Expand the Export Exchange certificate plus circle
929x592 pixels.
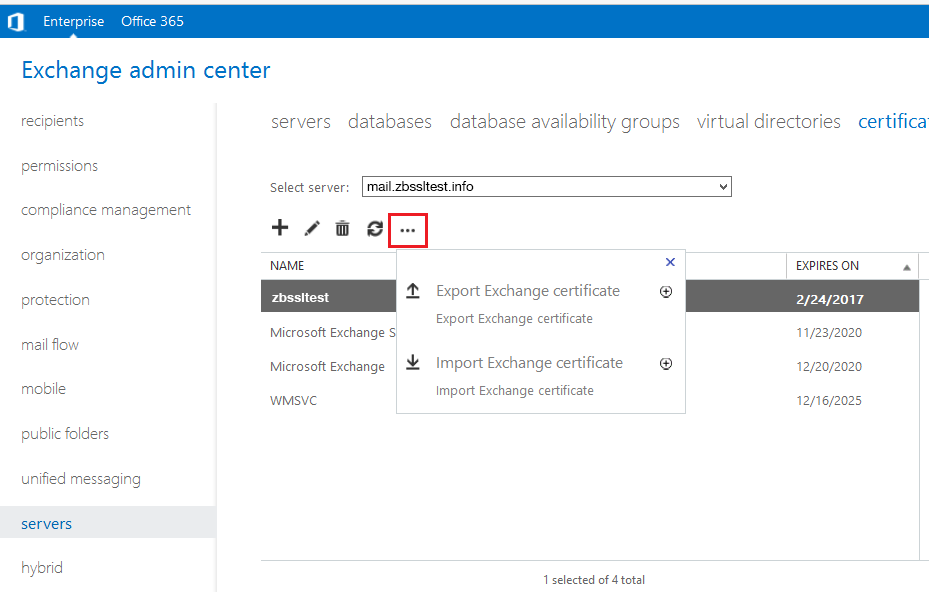point(666,292)
